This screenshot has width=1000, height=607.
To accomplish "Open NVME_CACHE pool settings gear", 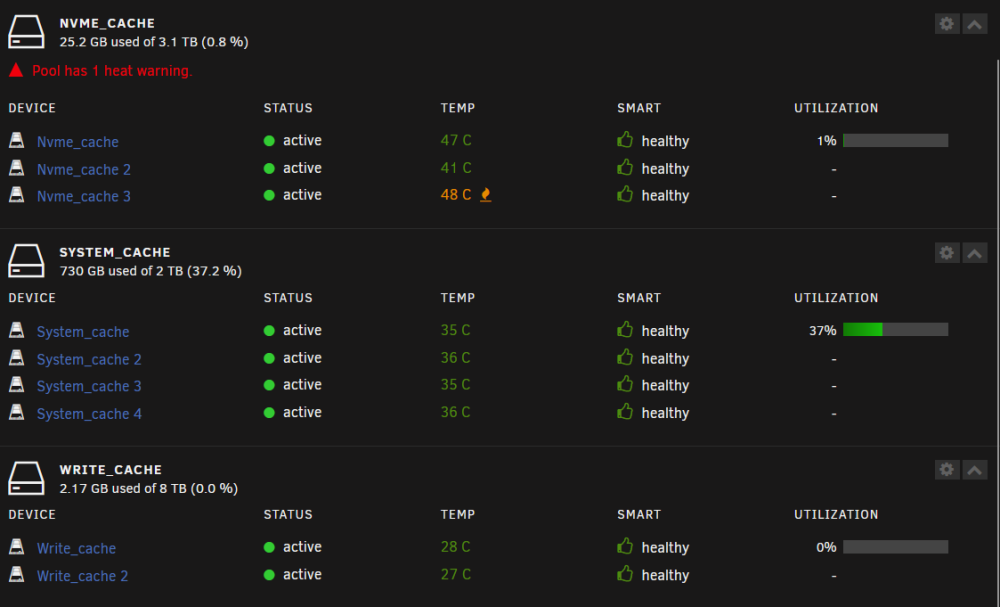I will tap(946, 24).
